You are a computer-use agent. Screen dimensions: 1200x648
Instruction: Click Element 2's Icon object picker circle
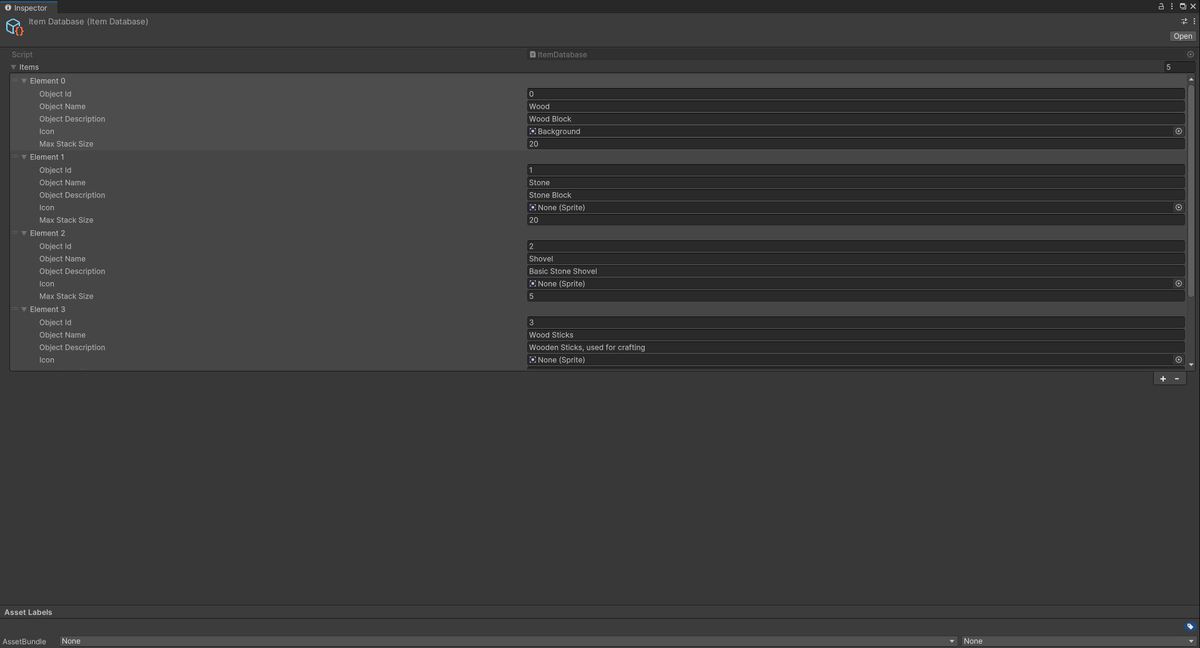pyautogui.click(x=1178, y=283)
